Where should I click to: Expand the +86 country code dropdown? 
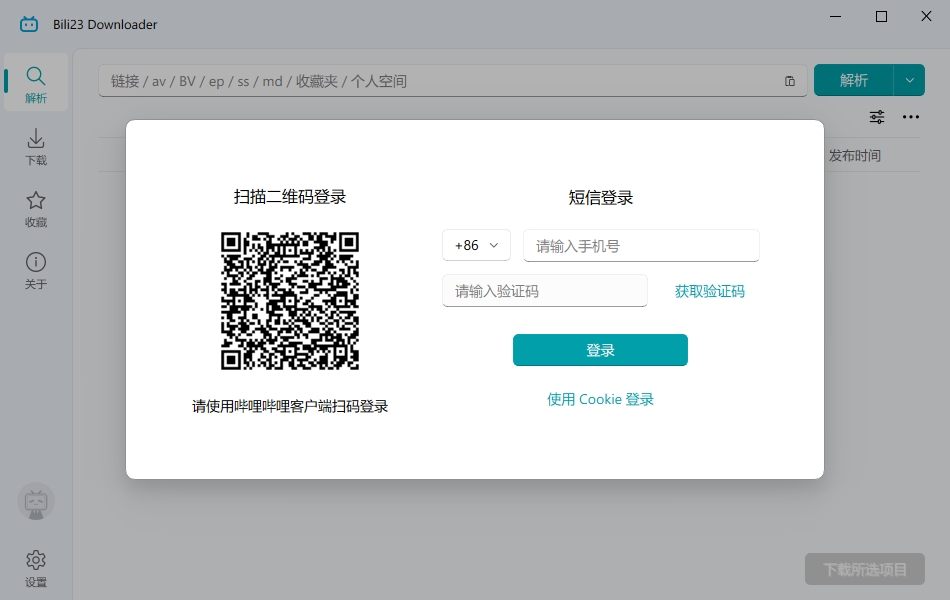[x=476, y=245]
